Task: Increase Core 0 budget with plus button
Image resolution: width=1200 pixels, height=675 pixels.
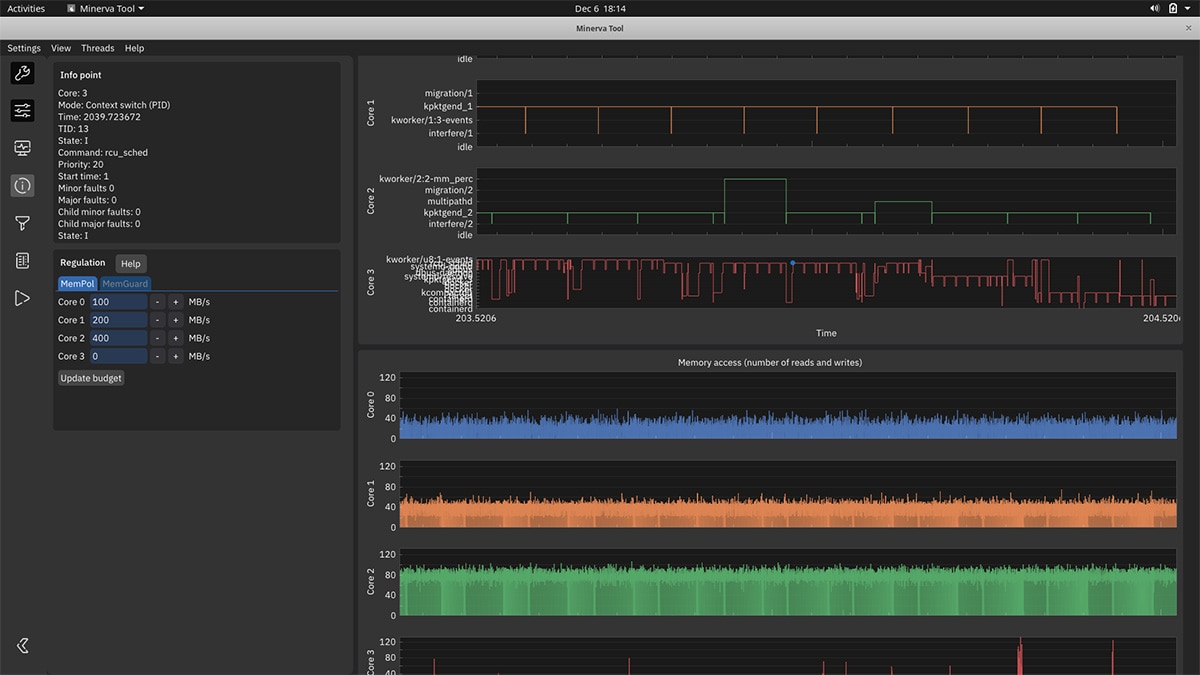Action: pyautogui.click(x=175, y=302)
